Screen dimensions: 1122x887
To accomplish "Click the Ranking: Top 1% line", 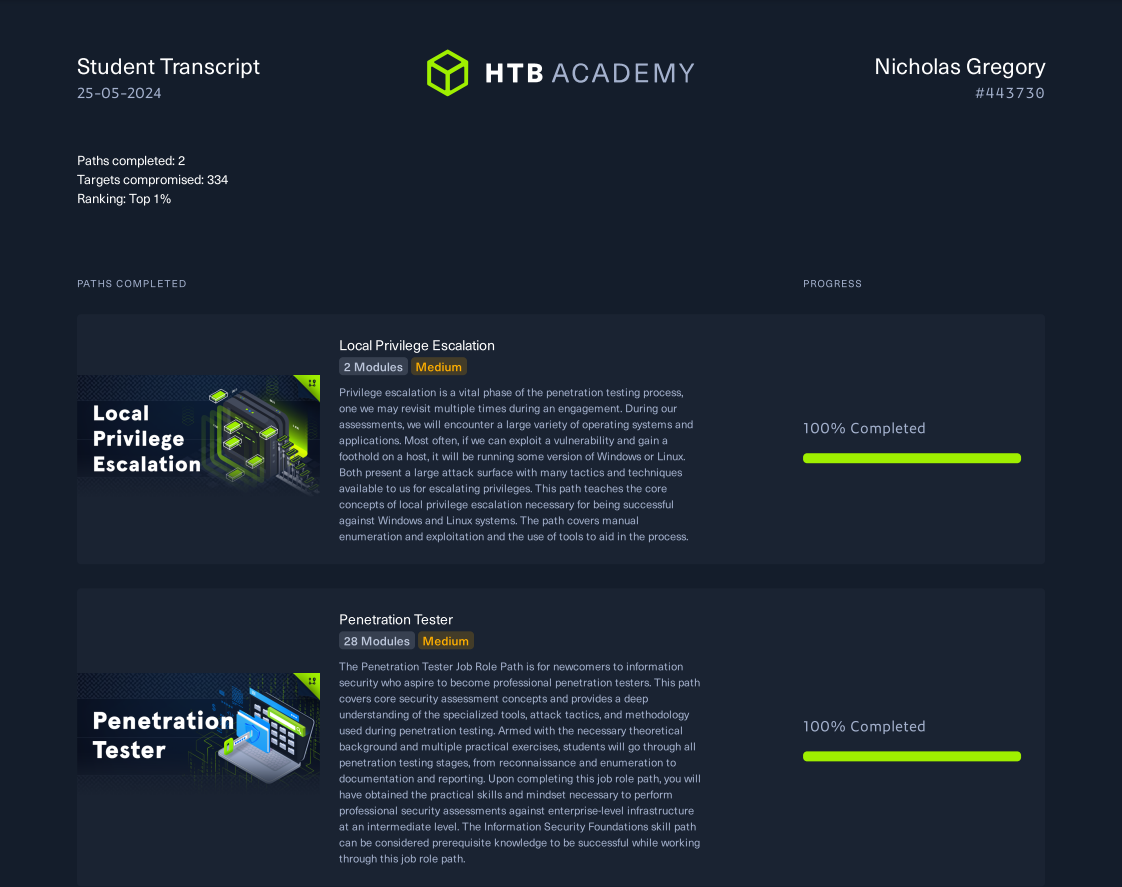I will [124, 199].
